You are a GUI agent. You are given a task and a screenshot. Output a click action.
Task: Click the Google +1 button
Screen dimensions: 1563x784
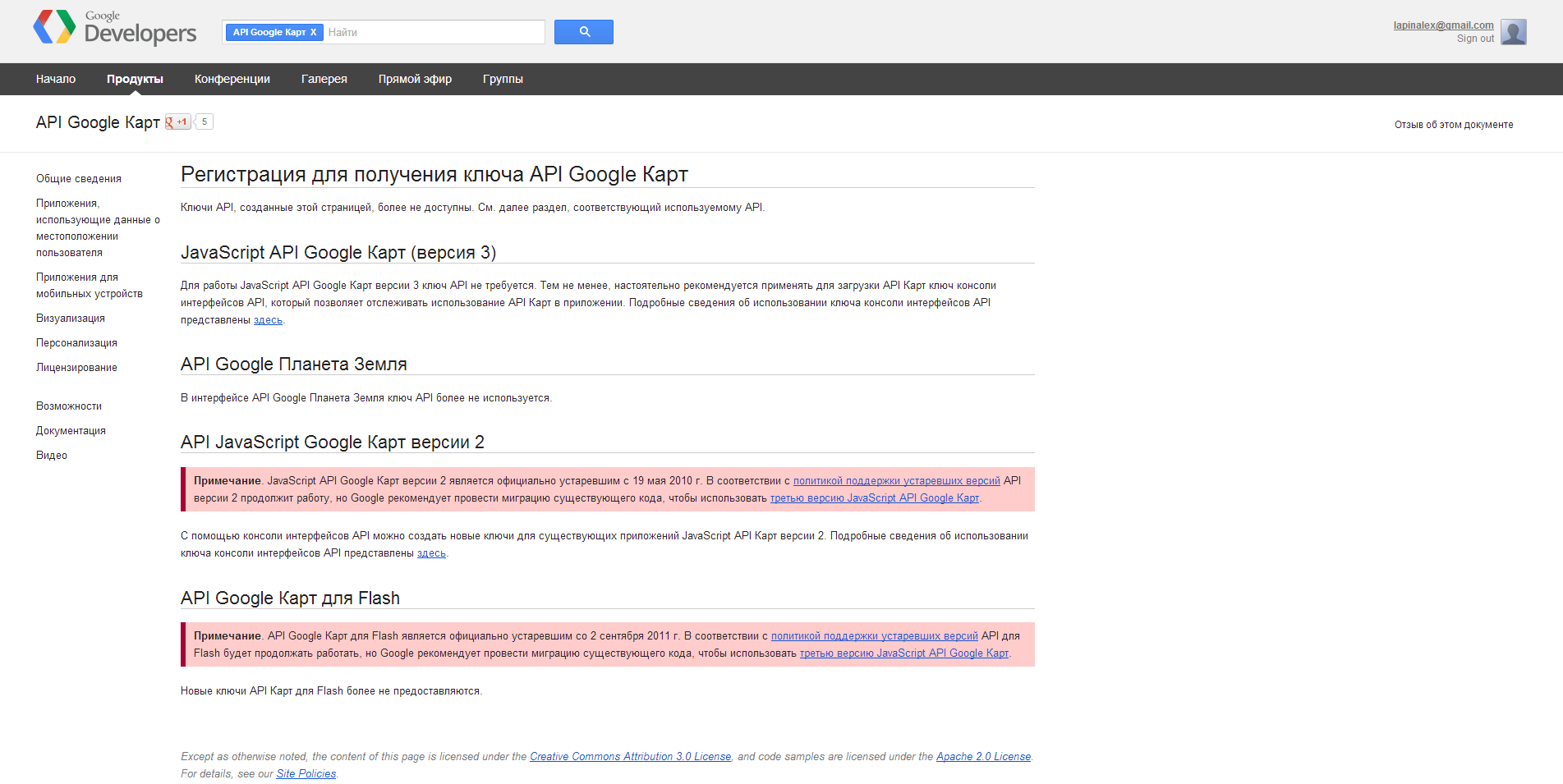[177, 121]
